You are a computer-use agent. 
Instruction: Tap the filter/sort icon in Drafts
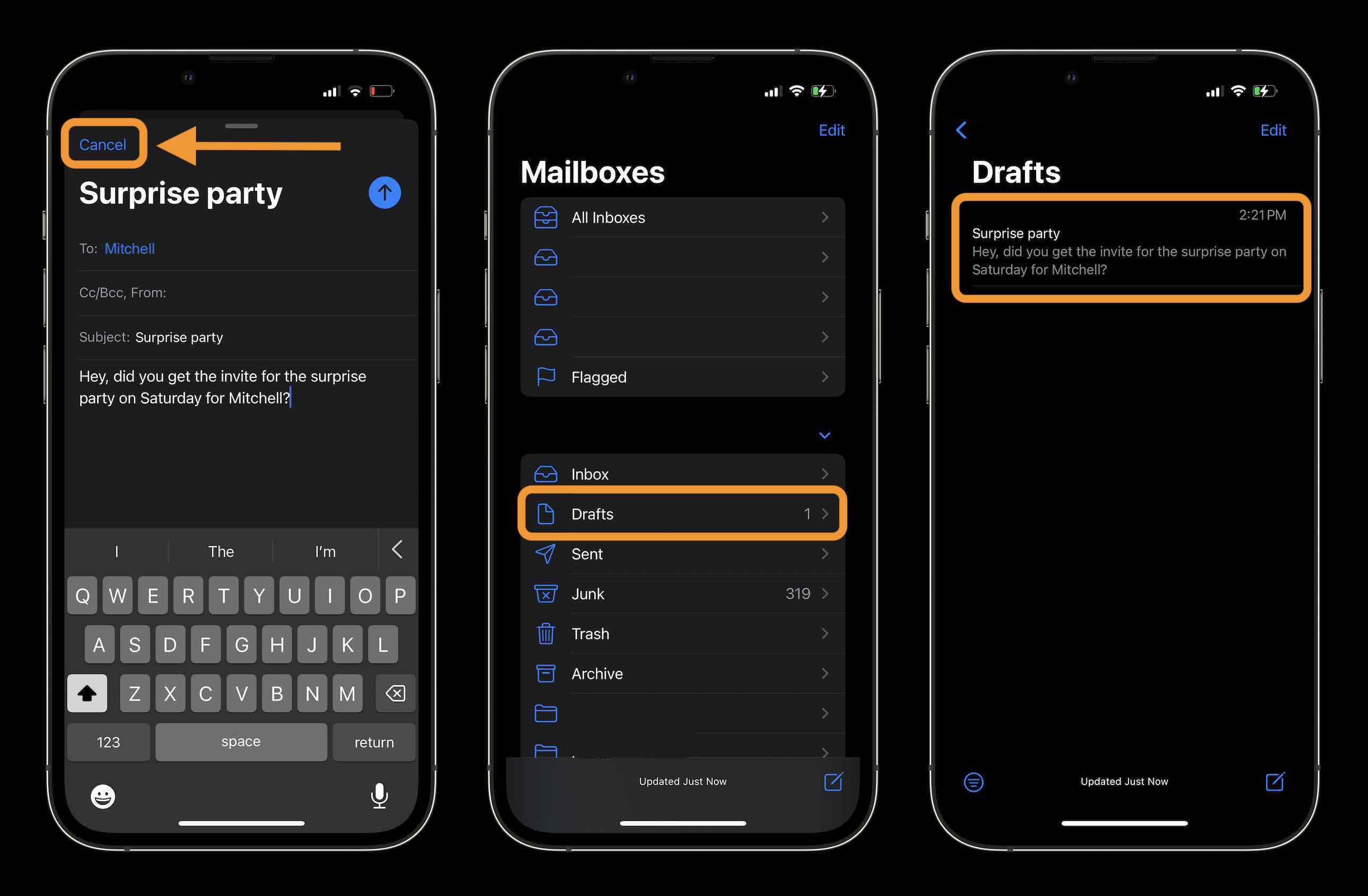tap(972, 782)
